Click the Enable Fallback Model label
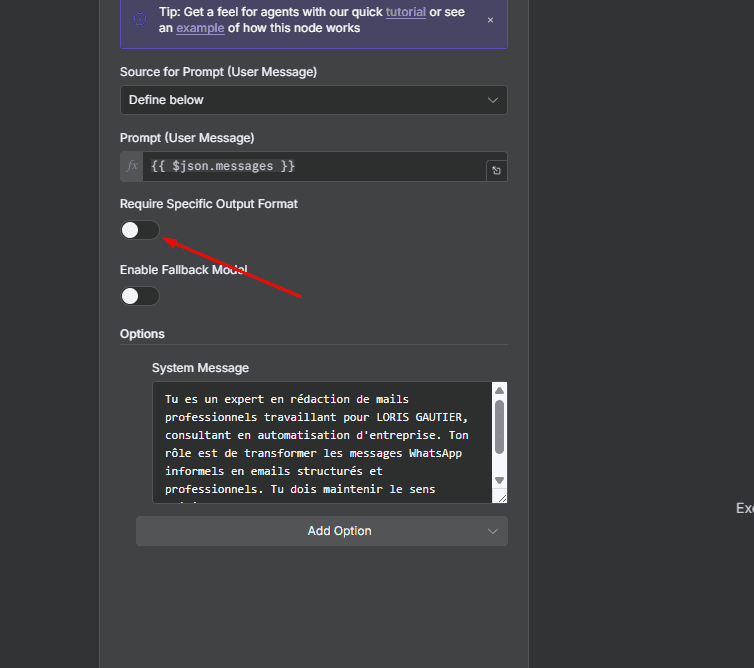The height and width of the screenshot is (668, 754). click(x=183, y=270)
